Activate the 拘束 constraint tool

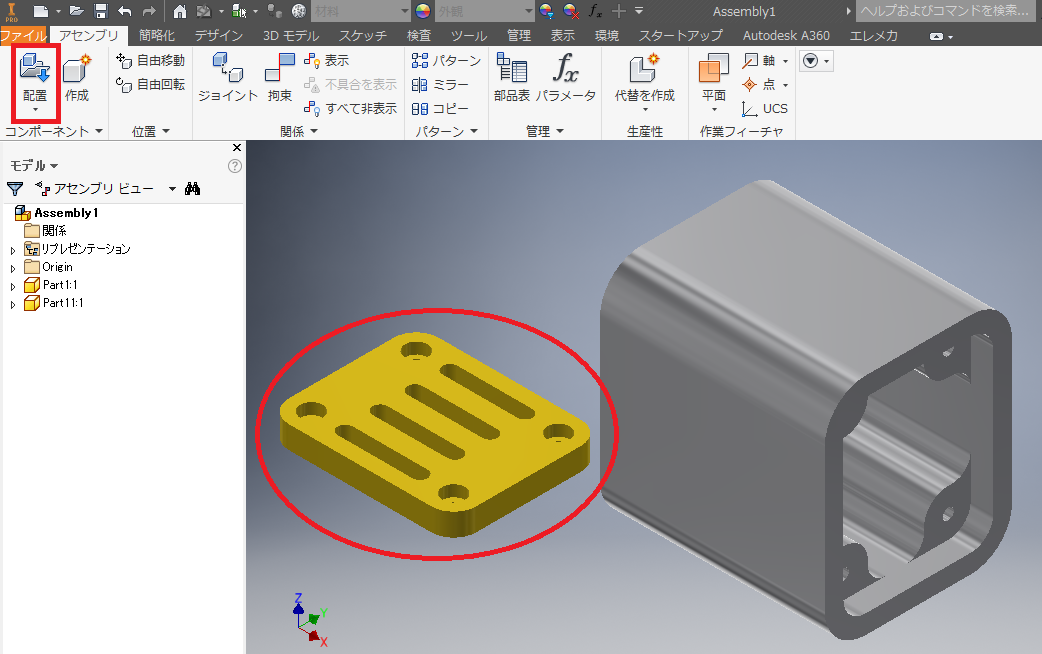[x=280, y=76]
